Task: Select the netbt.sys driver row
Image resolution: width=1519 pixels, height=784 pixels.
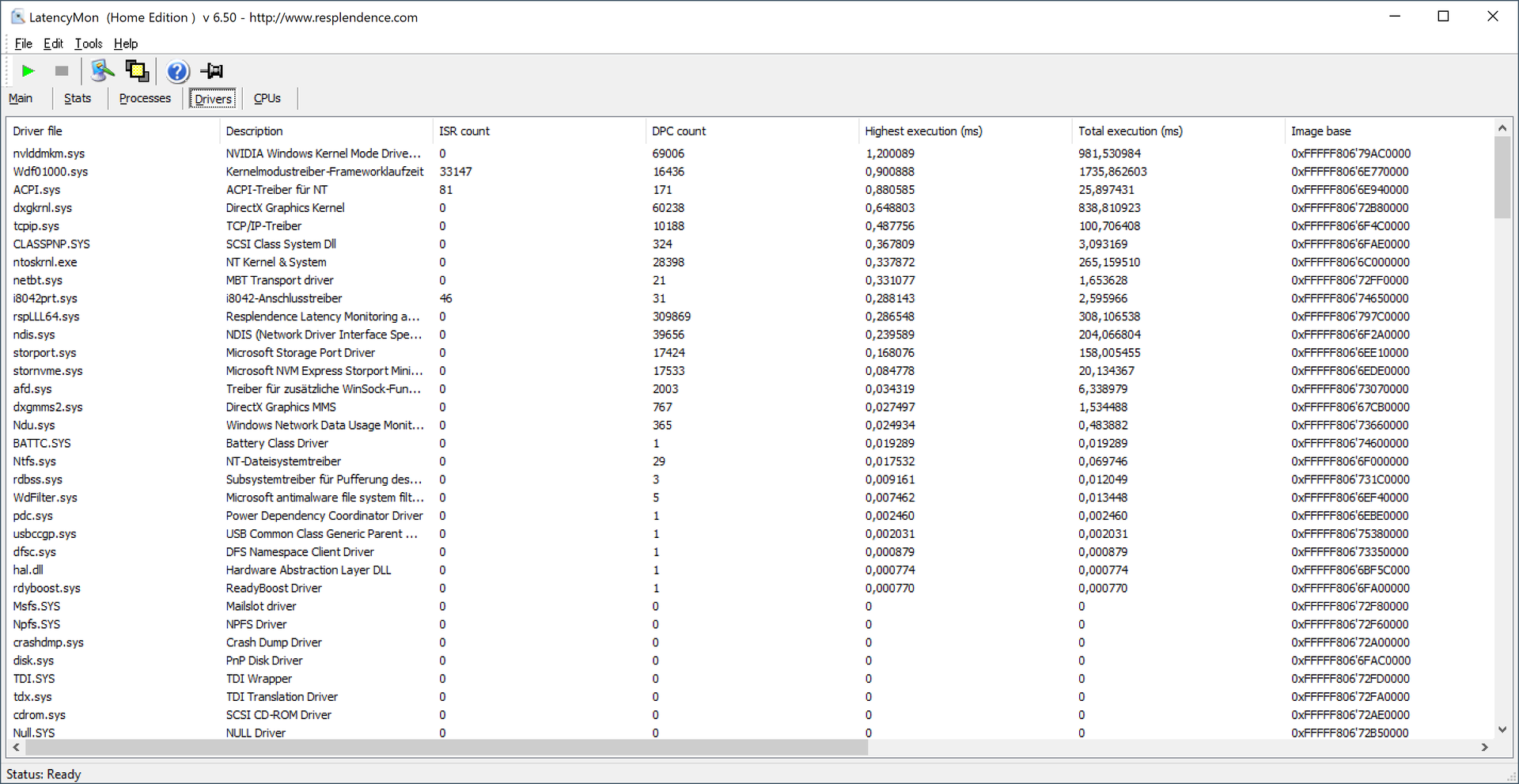Action: (x=750, y=281)
